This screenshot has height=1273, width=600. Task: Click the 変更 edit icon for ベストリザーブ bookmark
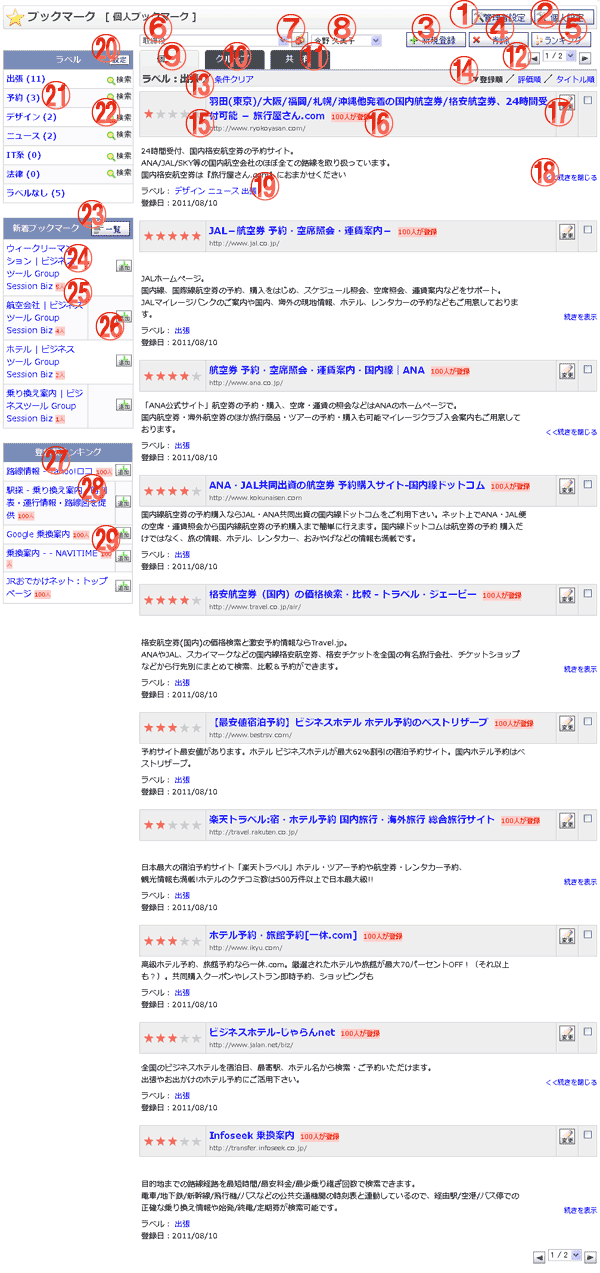(x=567, y=724)
